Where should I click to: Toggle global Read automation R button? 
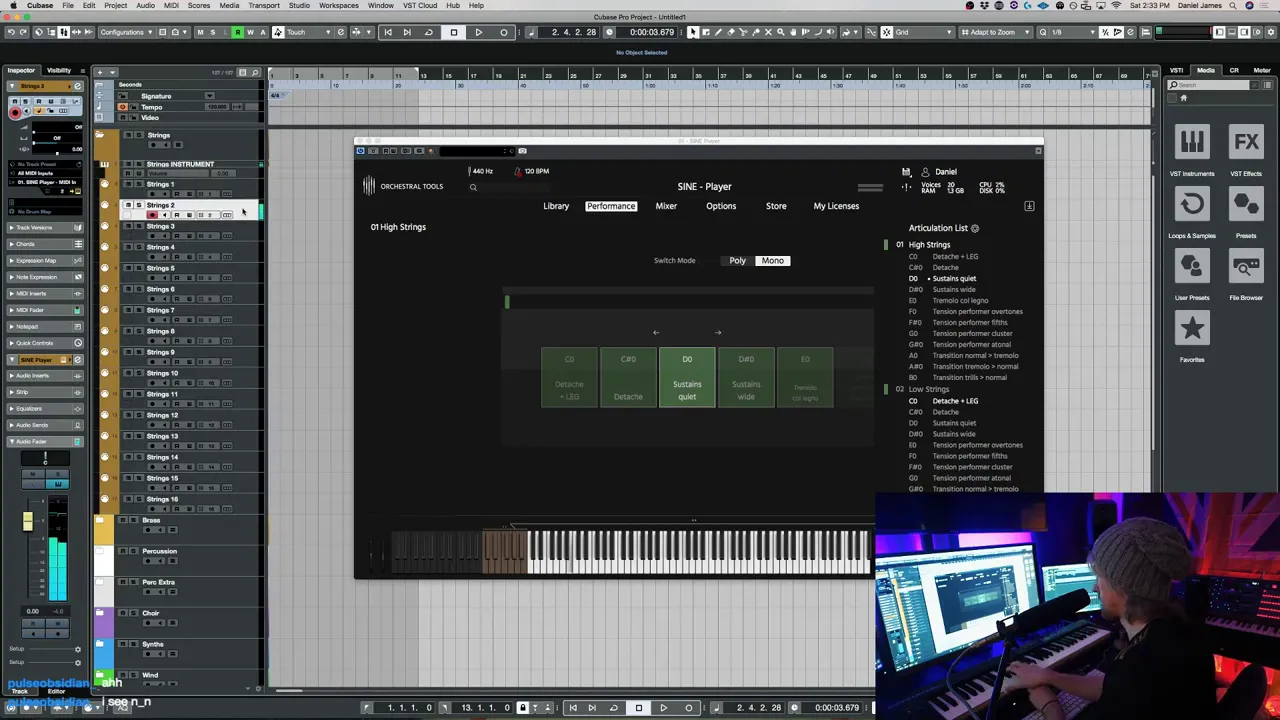point(238,32)
